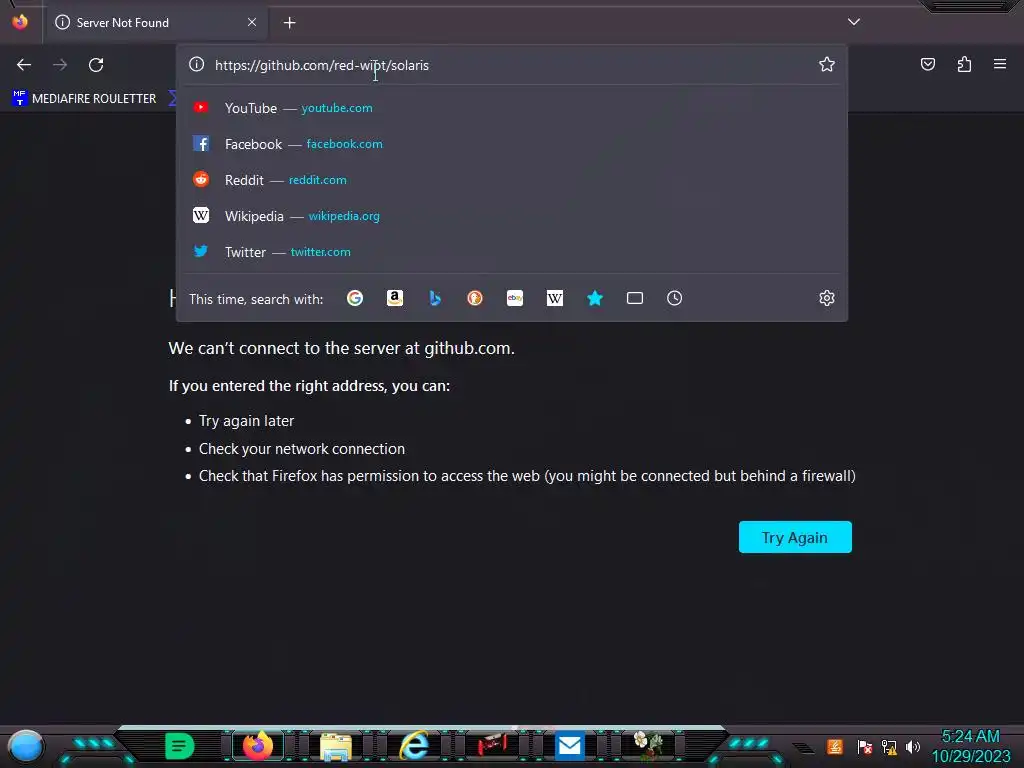Image resolution: width=1024 pixels, height=768 pixels.
Task: Search with Bing engine icon
Action: click(x=435, y=298)
